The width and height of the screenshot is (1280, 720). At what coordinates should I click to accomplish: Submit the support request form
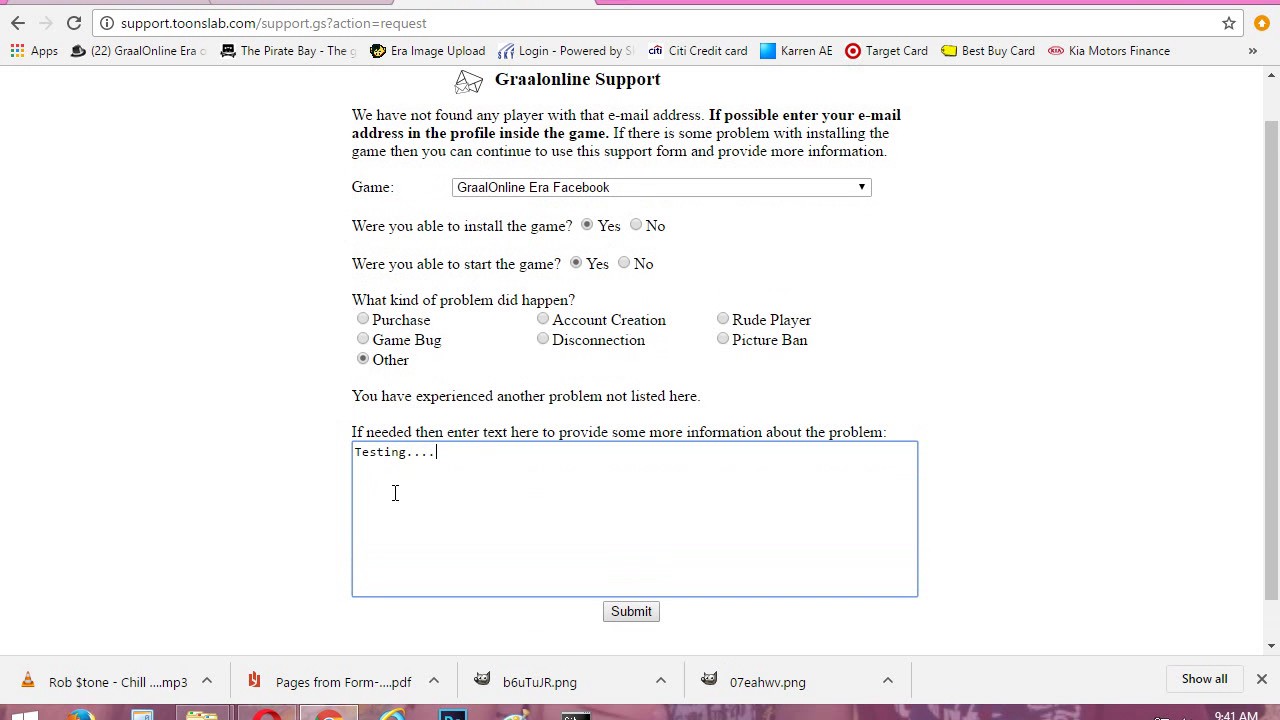click(x=631, y=611)
